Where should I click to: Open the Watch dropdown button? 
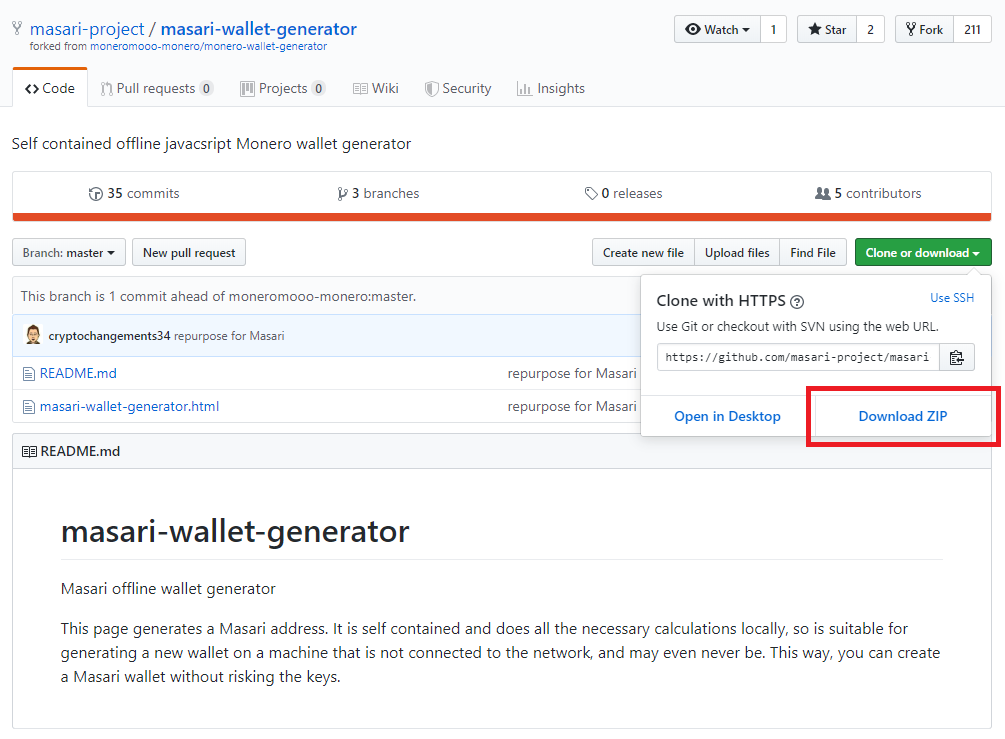pos(717,29)
